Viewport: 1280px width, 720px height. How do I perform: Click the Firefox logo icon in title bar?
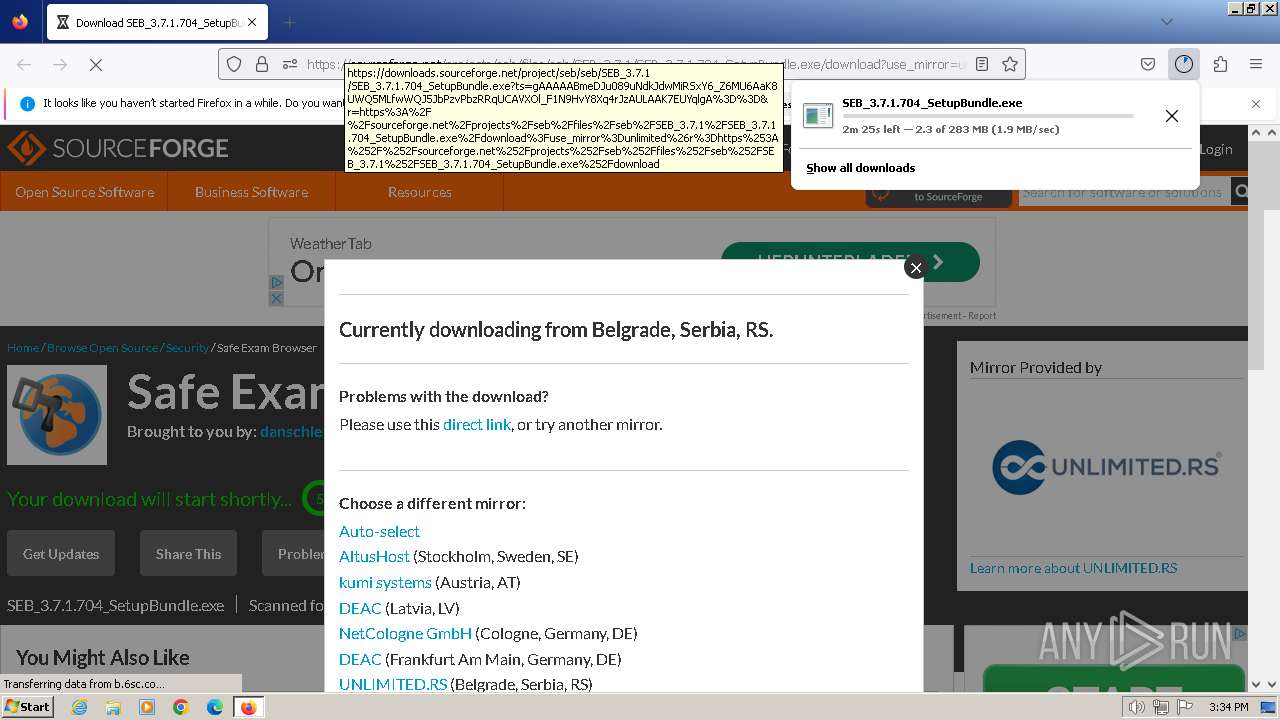click(x=20, y=22)
